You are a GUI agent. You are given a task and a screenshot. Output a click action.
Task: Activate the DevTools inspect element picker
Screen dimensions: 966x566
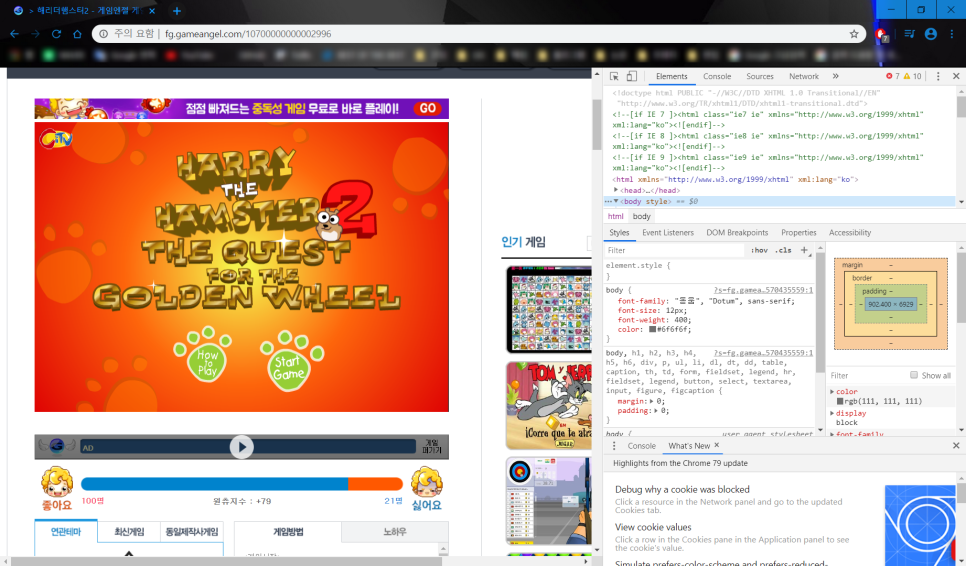614,76
